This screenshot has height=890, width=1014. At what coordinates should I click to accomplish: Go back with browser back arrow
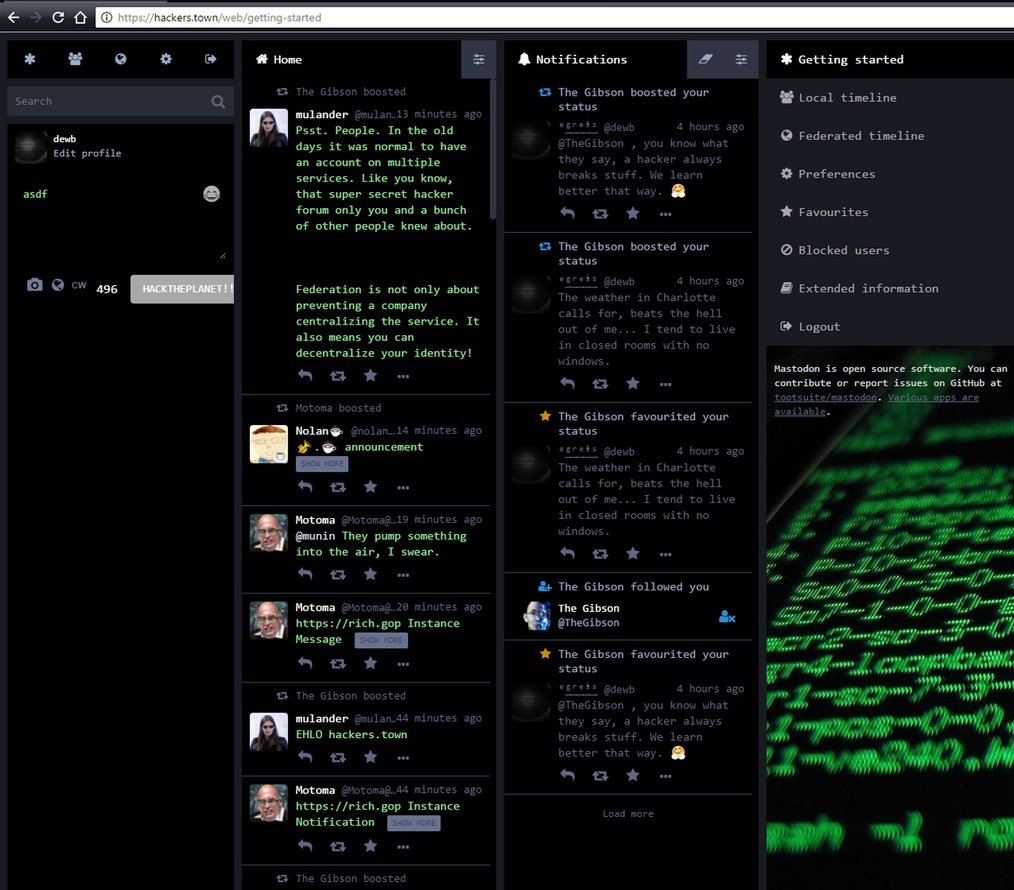coord(14,17)
